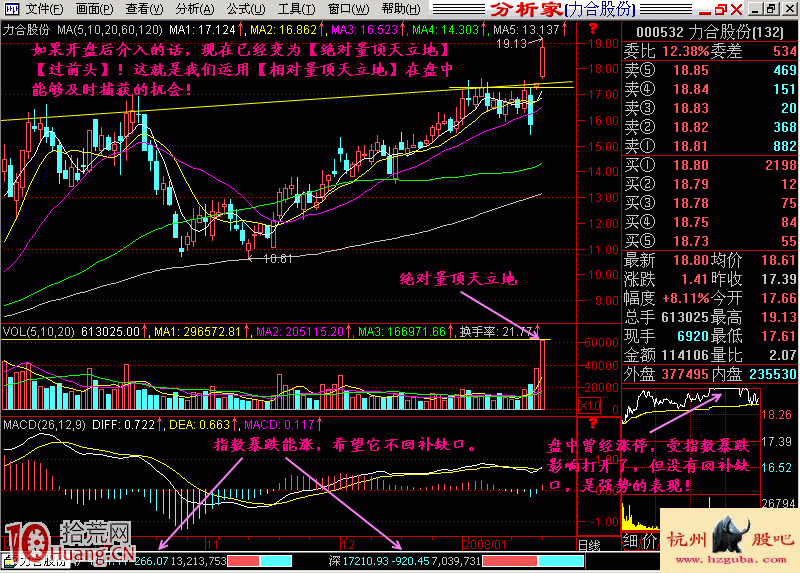Click the 量比 2.07 value
The image size is (800, 573).
click(x=783, y=355)
